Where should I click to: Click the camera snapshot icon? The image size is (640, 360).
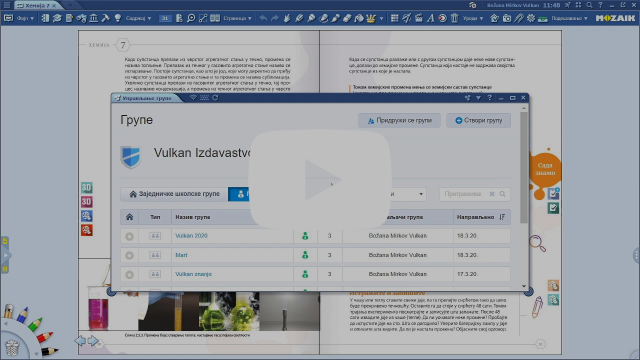[x=507, y=18]
